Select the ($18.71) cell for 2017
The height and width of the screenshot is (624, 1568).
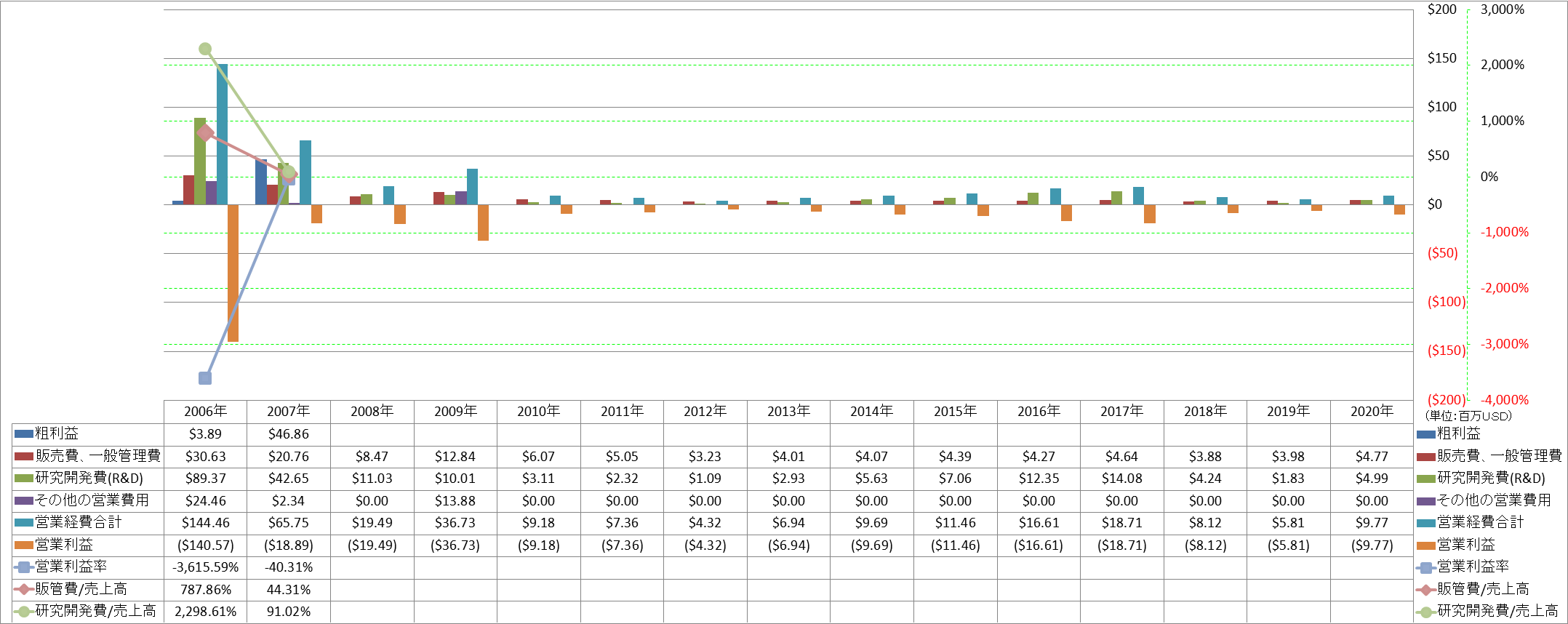[1121, 545]
